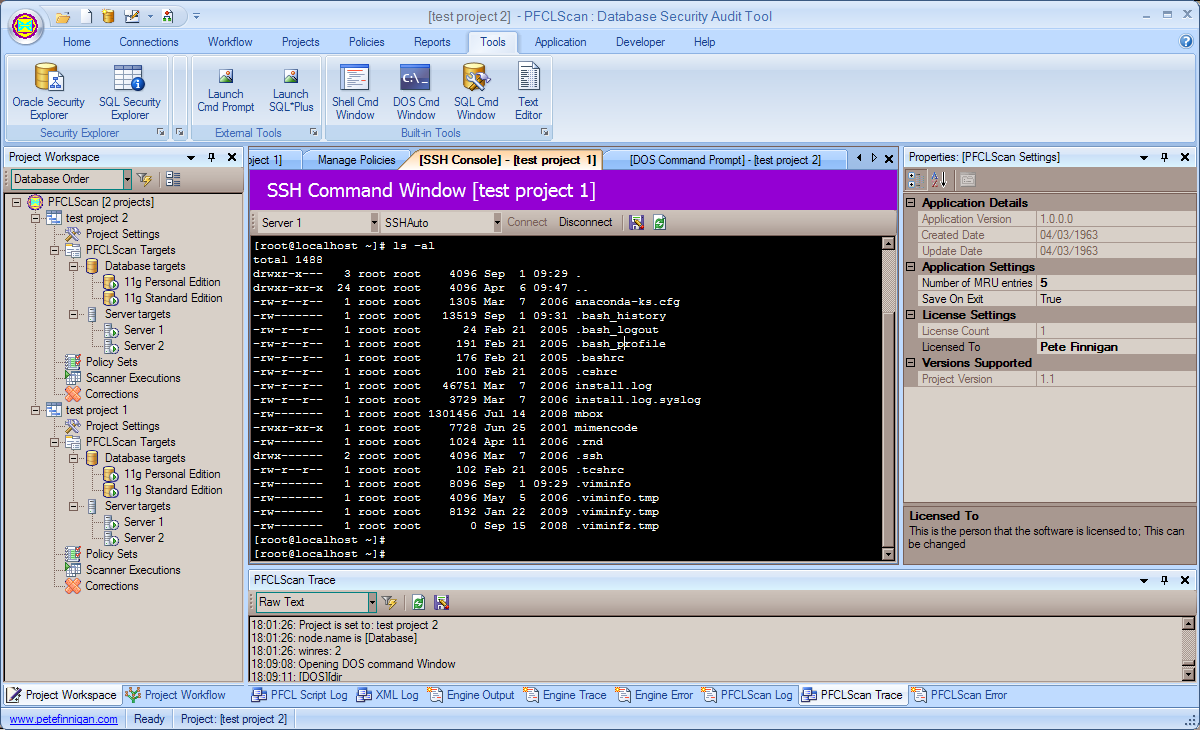Image resolution: width=1200 pixels, height=730 pixels.
Task: Open the SSHAuto connection type dropdown
Action: [x=496, y=222]
